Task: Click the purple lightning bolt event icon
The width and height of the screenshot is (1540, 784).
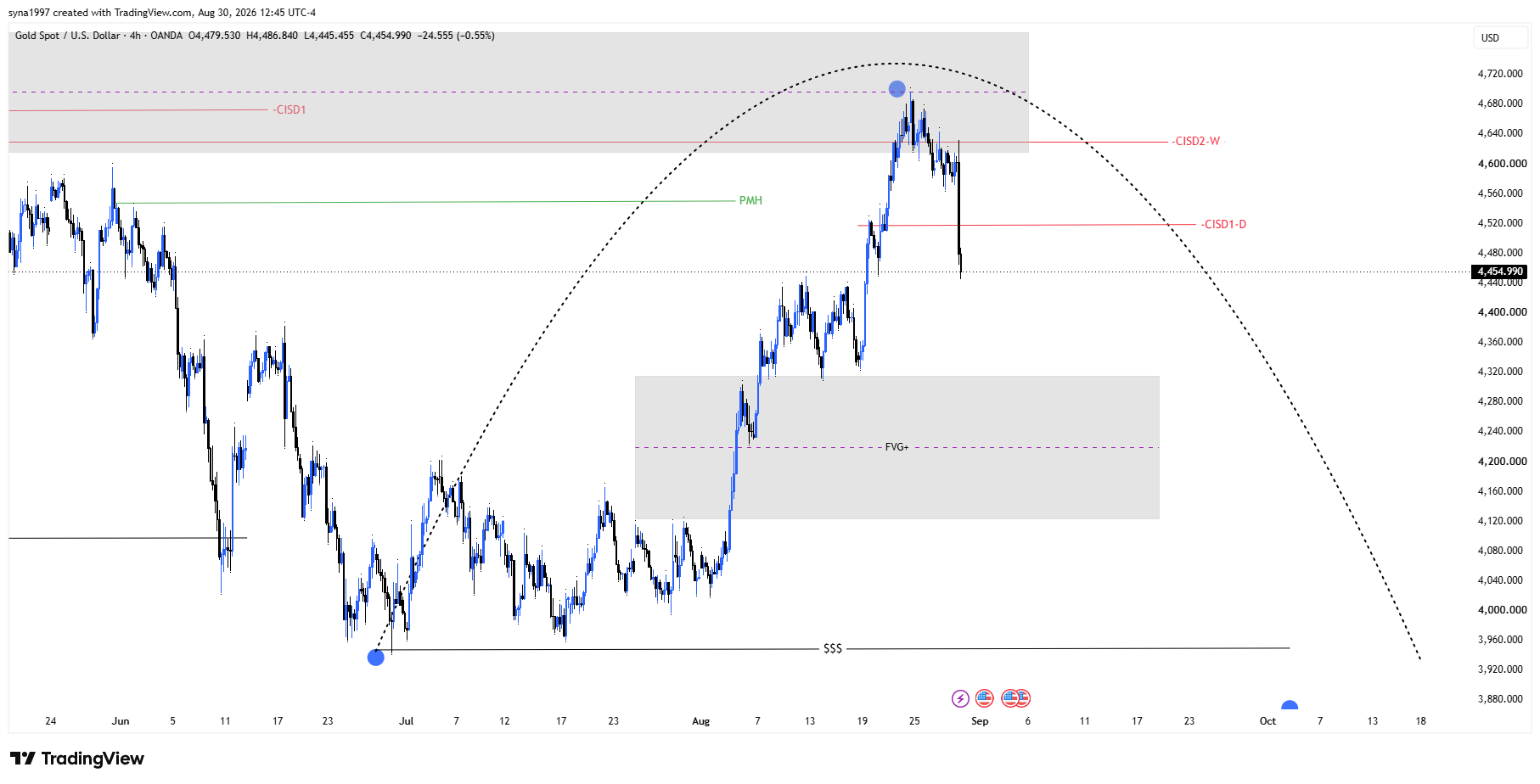Action: 960,698
